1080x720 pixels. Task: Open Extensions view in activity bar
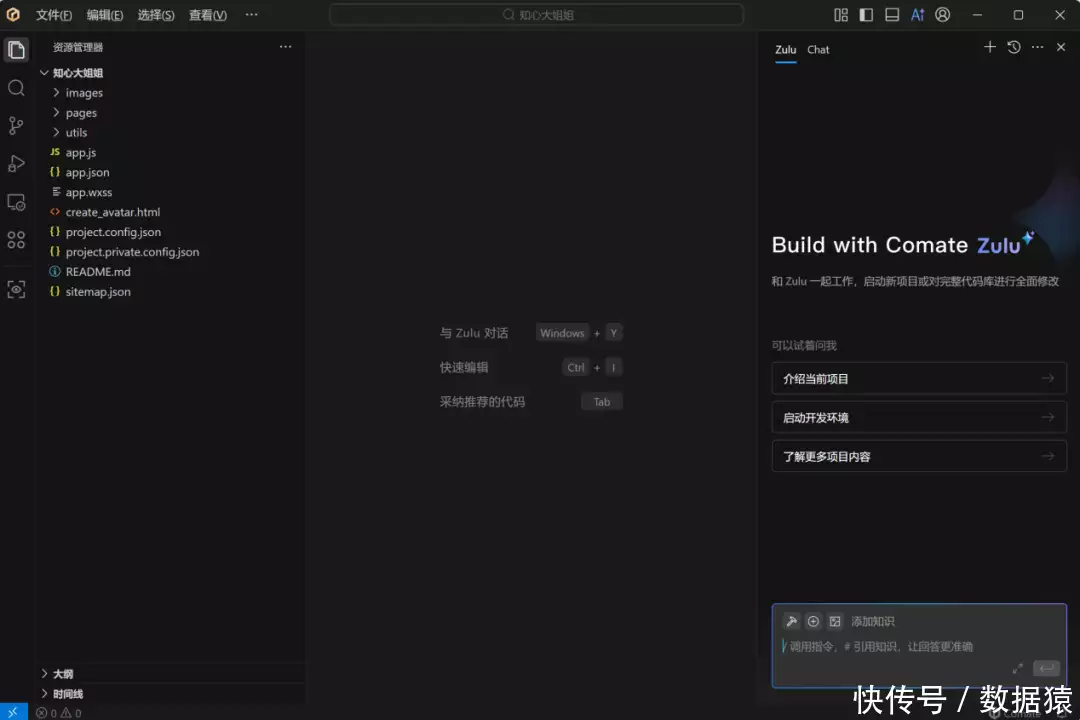click(16, 240)
